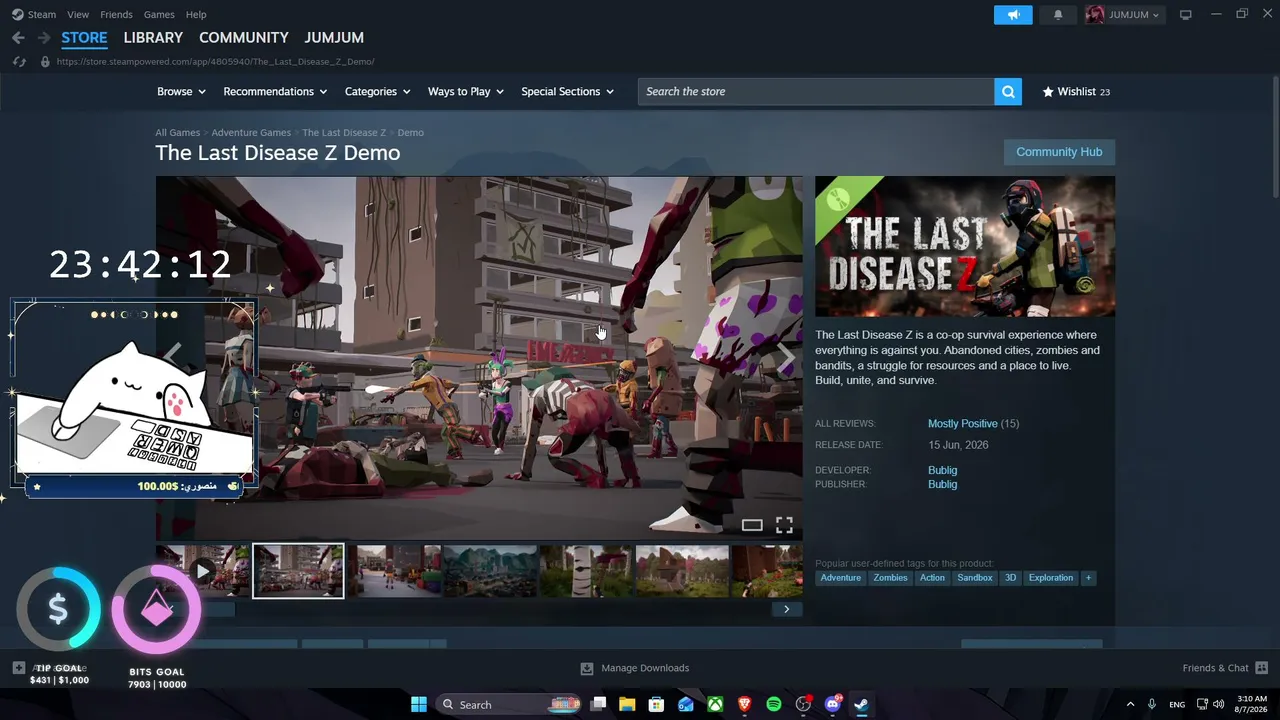Go back with the Steam back arrow
Screen dimensions: 1280x720
pyautogui.click(x=18, y=38)
